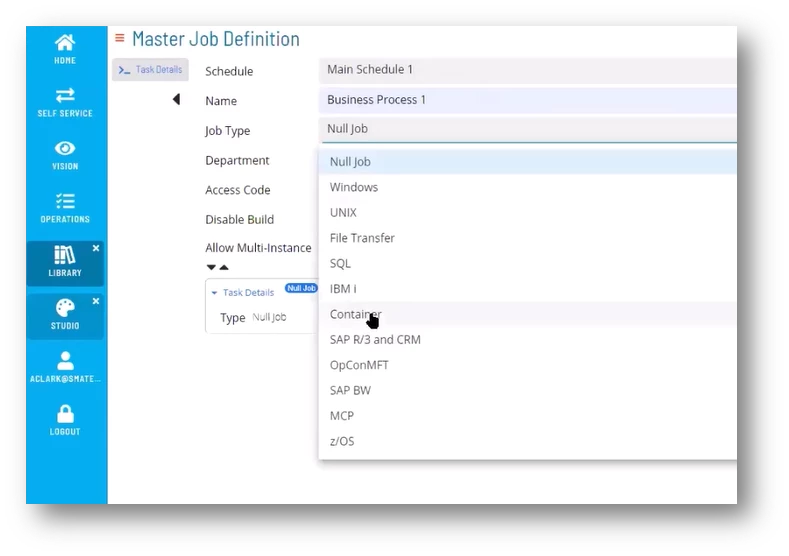Close the Library sidebar tab
789x556 pixels.
click(x=96, y=248)
